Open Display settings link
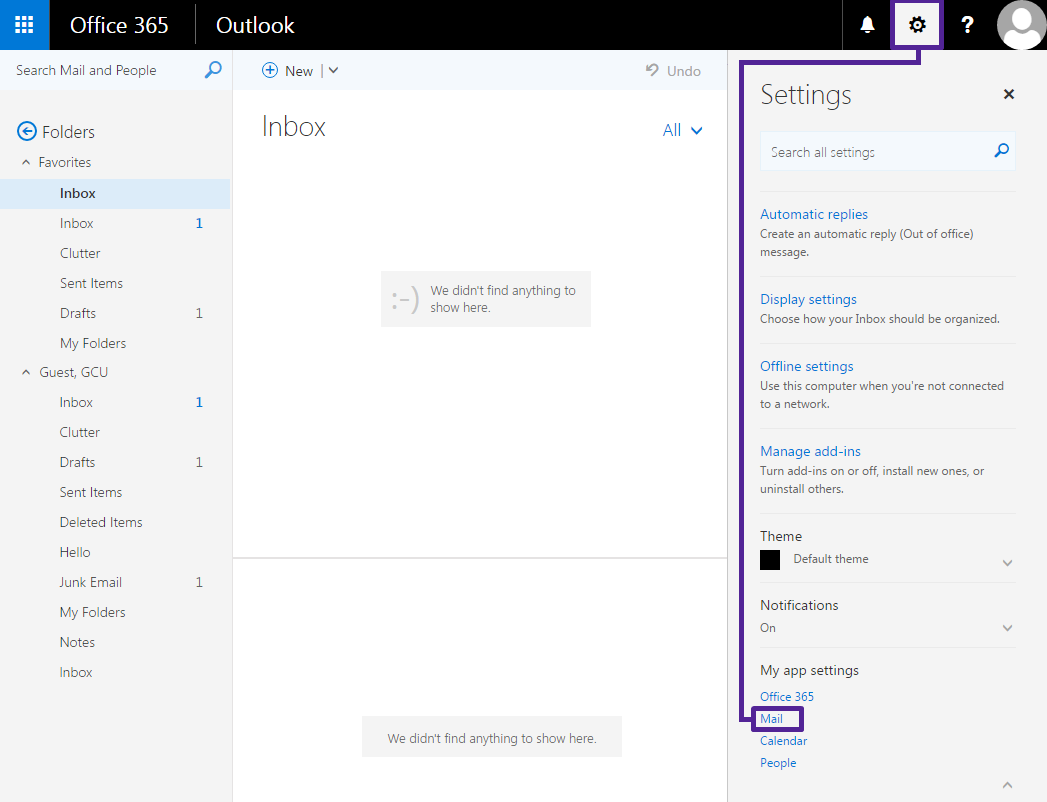Image resolution: width=1047 pixels, height=802 pixels. click(808, 299)
